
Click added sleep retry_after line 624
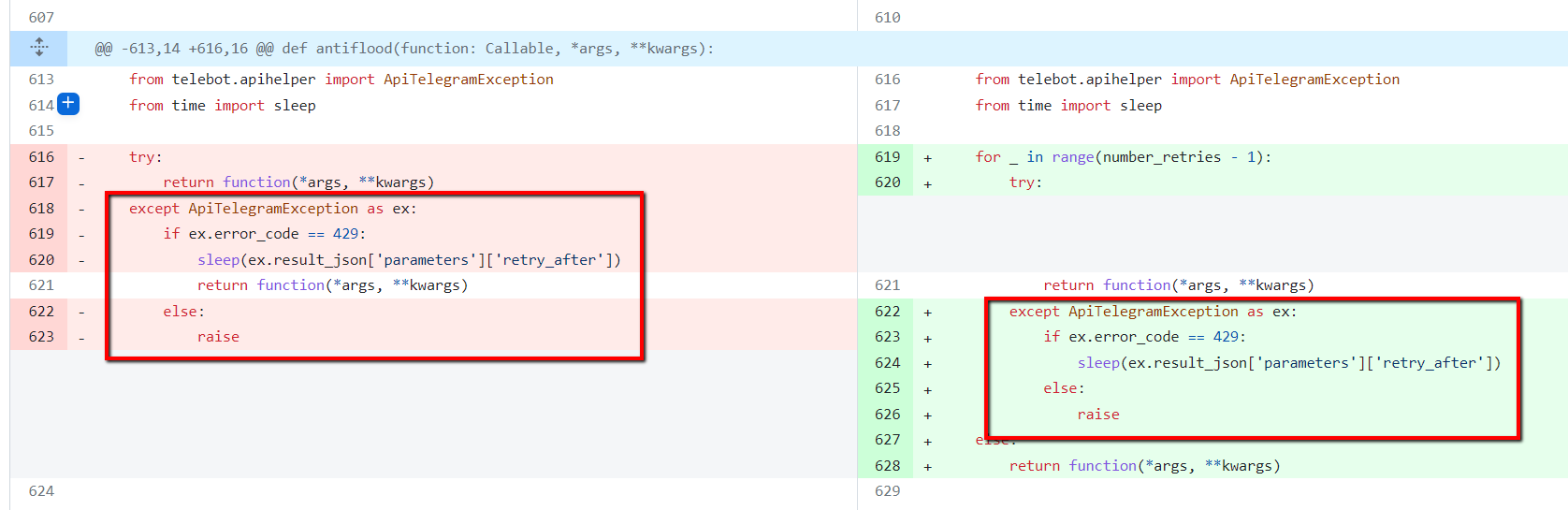(x=1289, y=363)
